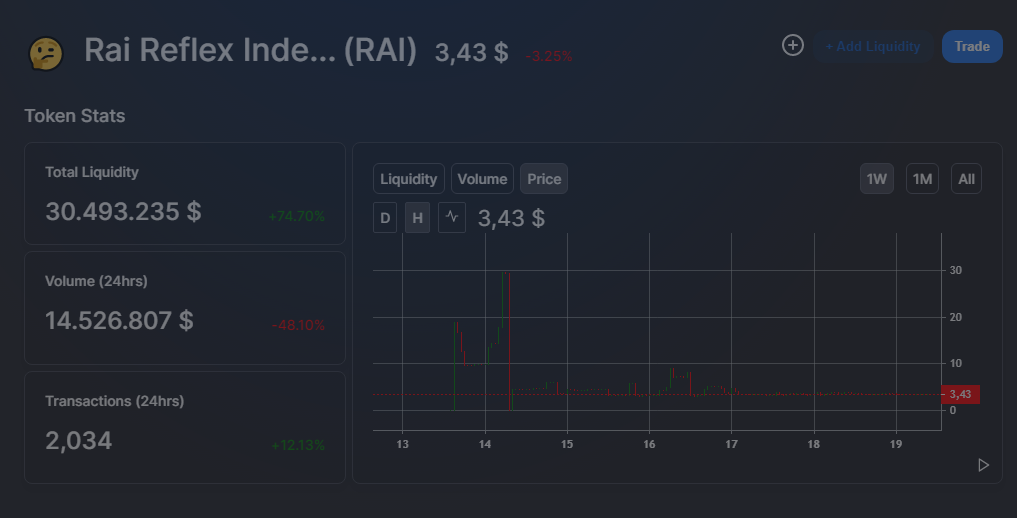Set chart range to 1W

point(876,179)
